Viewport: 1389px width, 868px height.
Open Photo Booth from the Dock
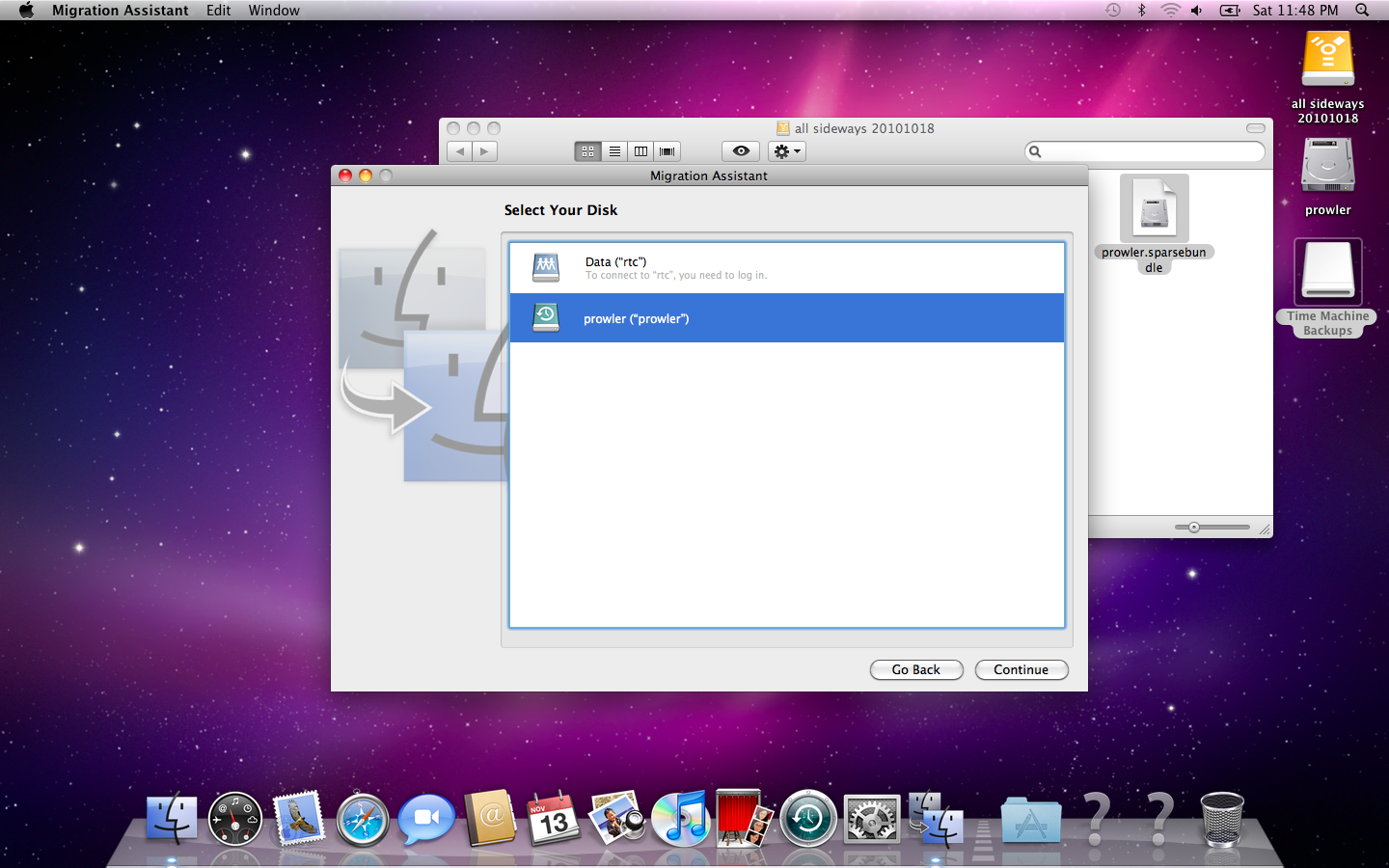pyautogui.click(x=744, y=820)
